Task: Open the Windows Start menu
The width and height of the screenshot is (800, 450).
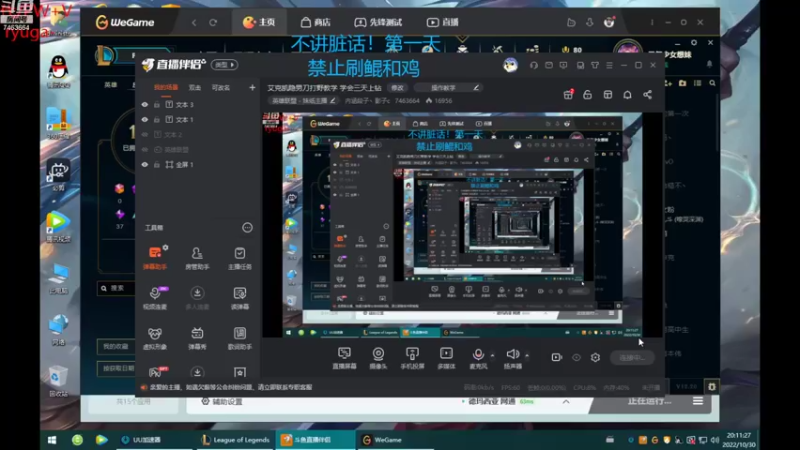Action: click(52, 440)
